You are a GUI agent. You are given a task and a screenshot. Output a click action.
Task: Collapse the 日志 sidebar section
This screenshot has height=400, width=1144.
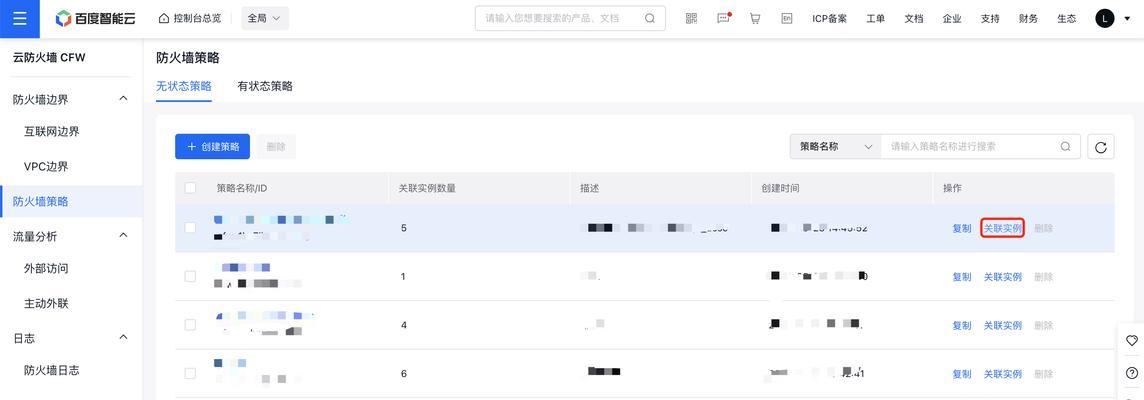click(123, 337)
